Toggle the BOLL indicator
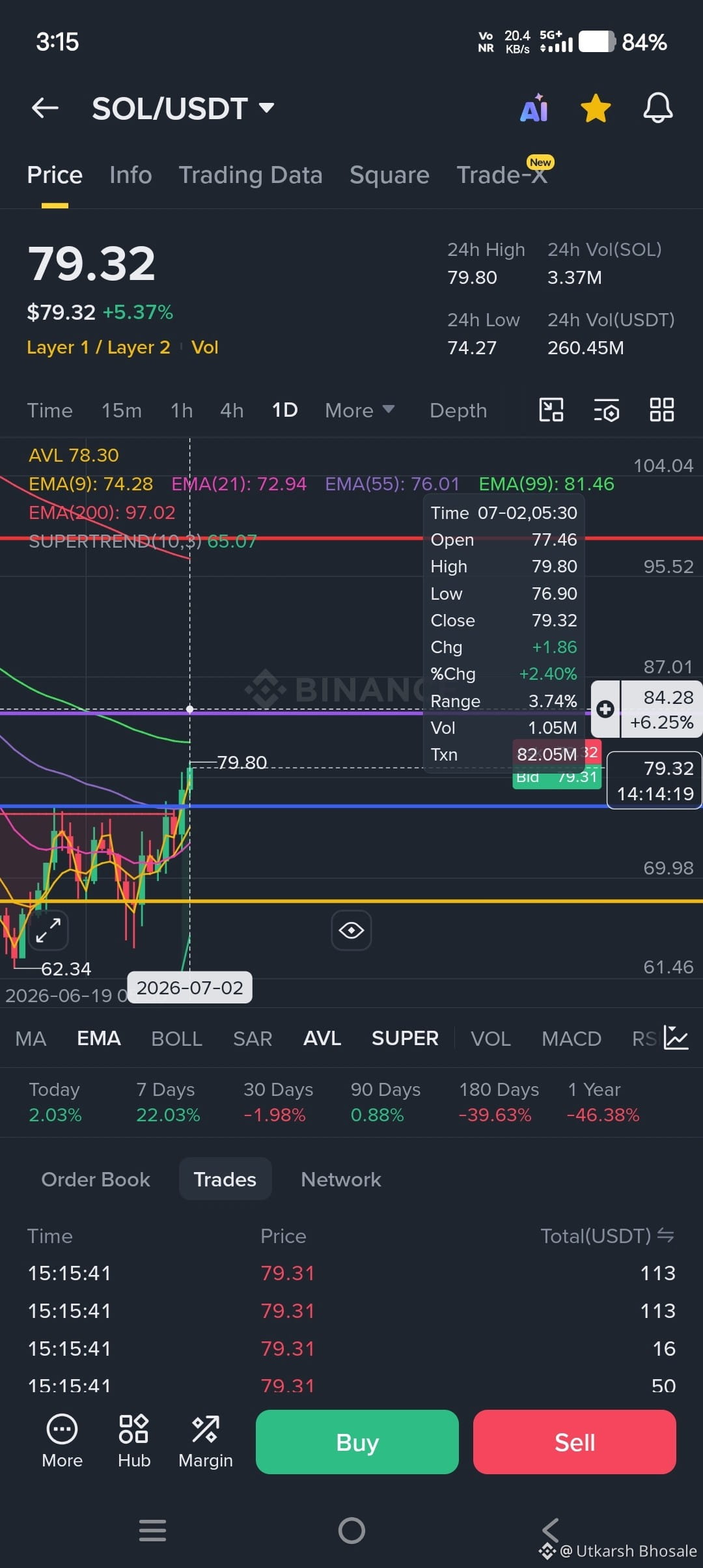Screen dimensions: 703x1568 [x=177, y=1039]
